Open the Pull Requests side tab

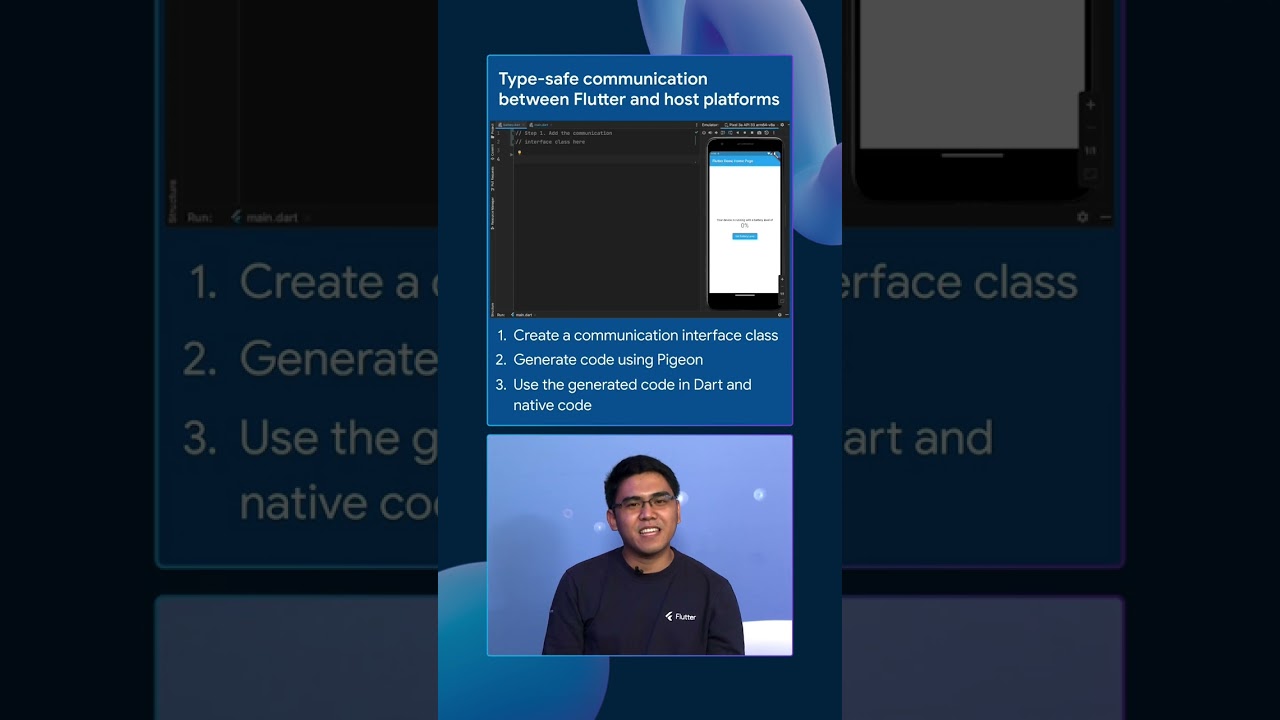(492, 180)
